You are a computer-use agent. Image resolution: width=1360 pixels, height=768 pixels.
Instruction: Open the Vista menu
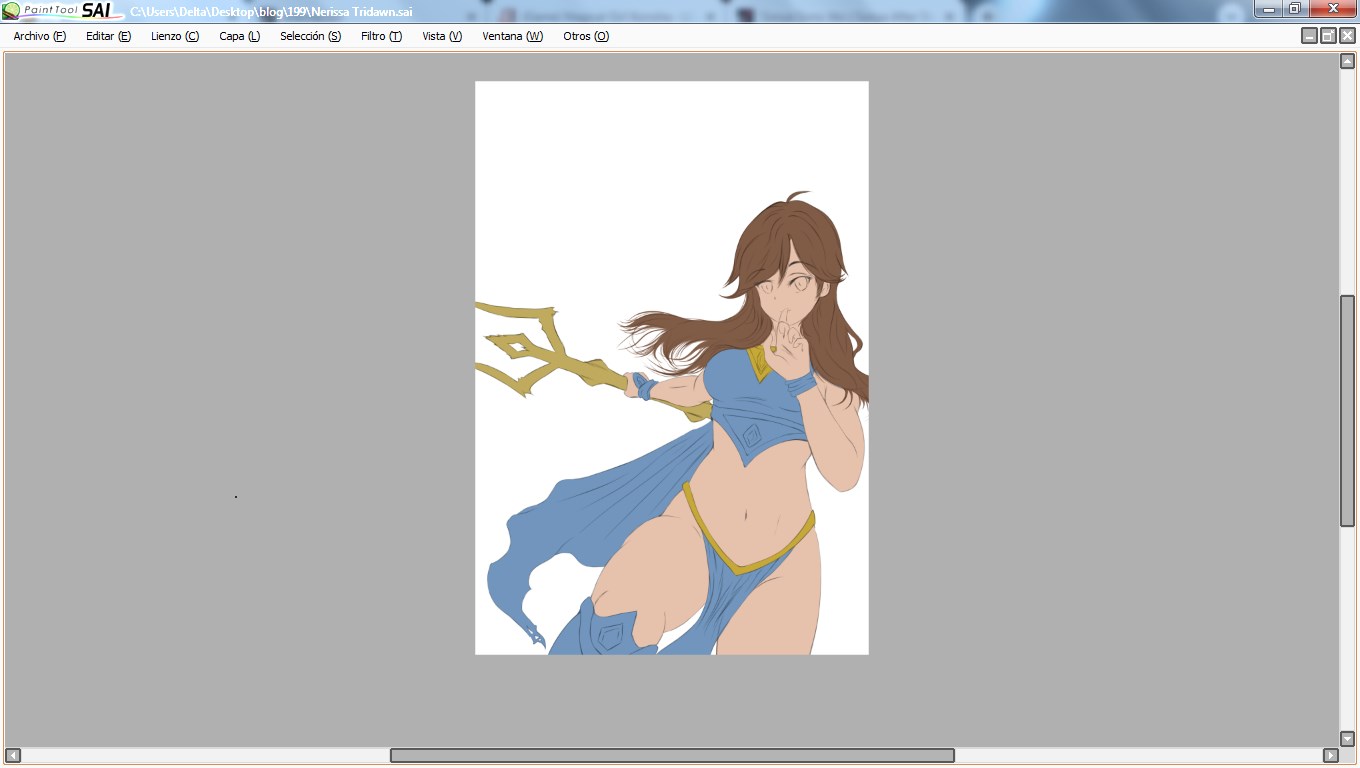[442, 36]
